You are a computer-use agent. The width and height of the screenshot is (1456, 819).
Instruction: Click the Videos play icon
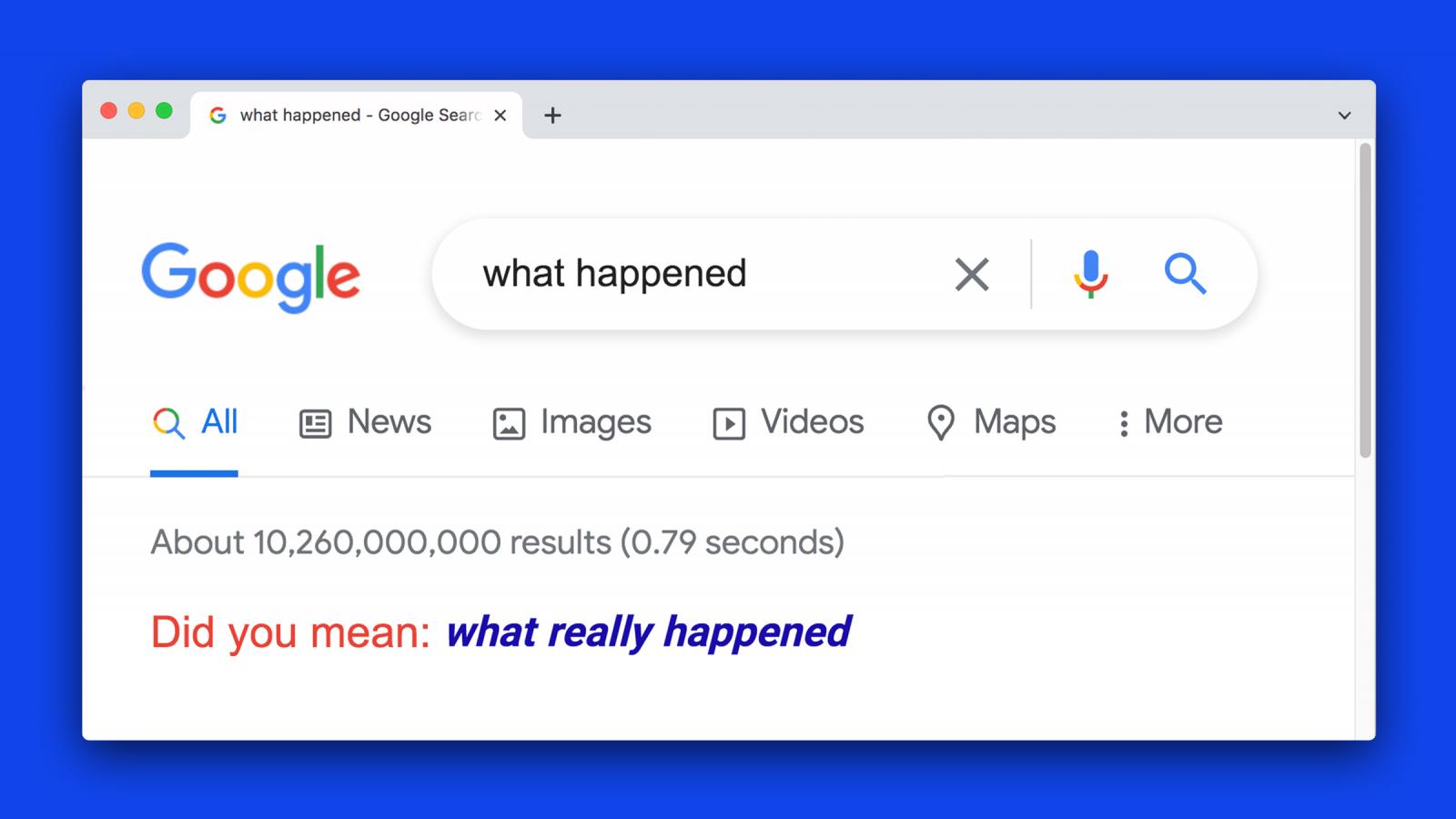coord(729,424)
